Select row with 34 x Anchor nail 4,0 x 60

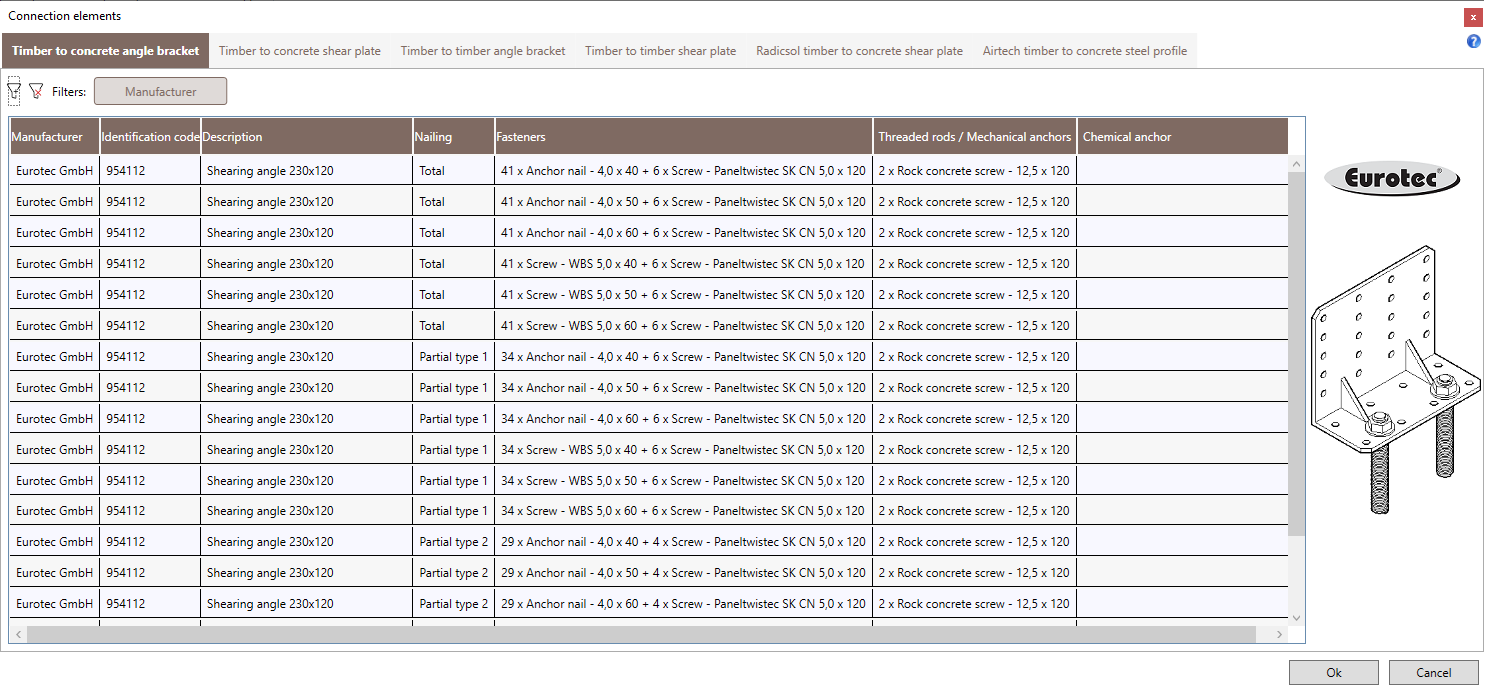[x=649, y=419]
